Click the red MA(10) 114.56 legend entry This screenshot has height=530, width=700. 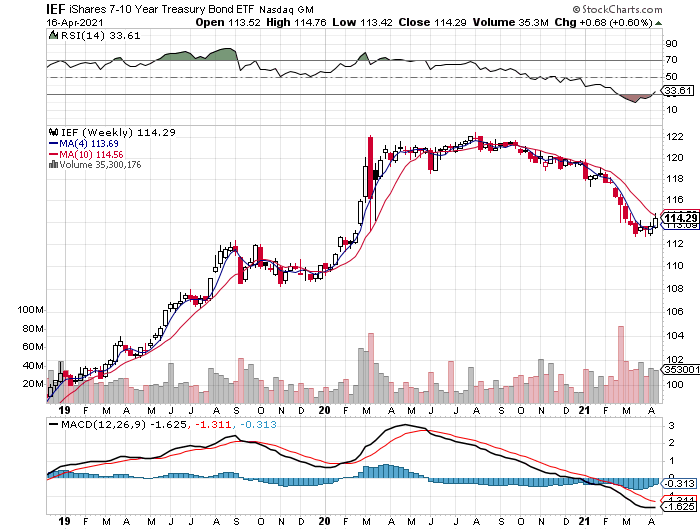pyautogui.click(x=86, y=154)
